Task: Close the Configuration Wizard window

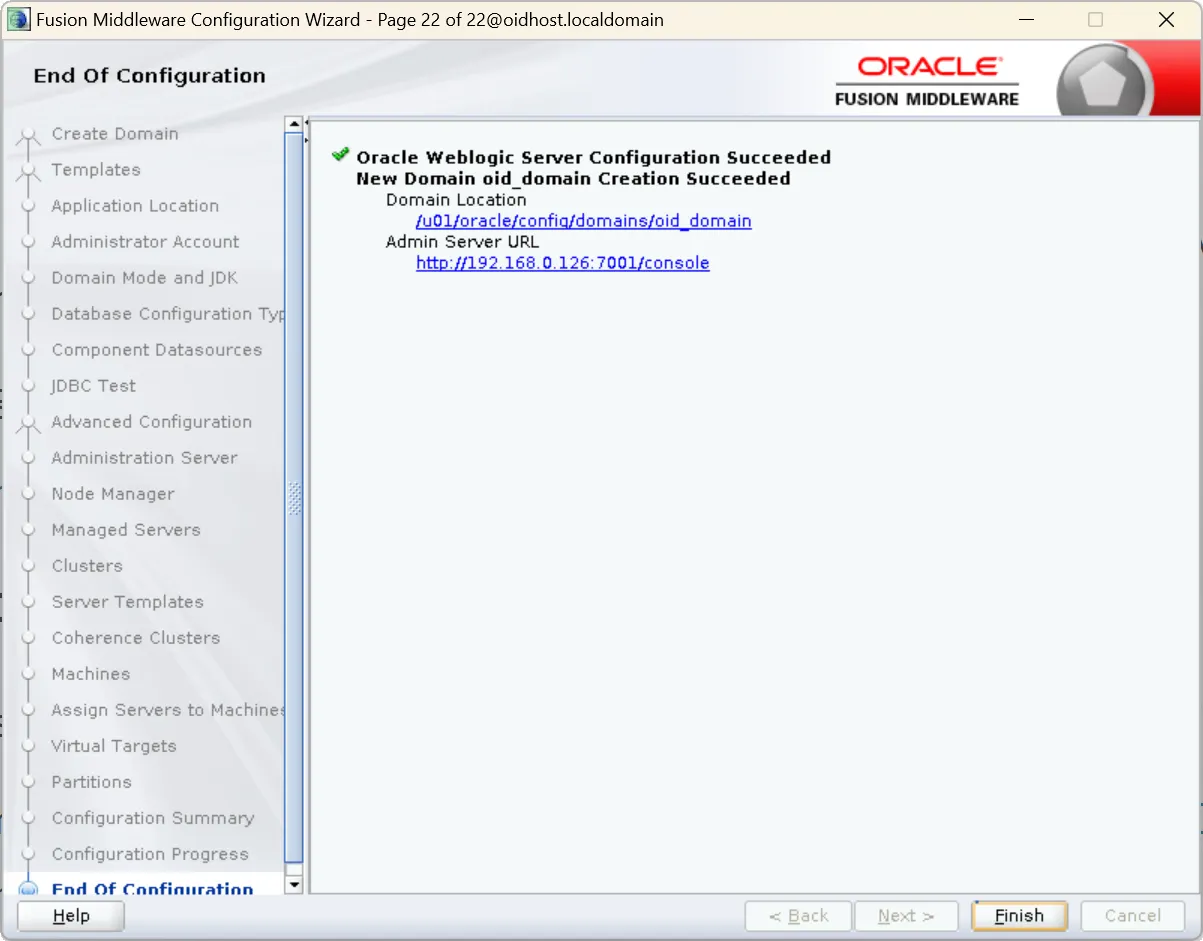Action: coord(1166,20)
